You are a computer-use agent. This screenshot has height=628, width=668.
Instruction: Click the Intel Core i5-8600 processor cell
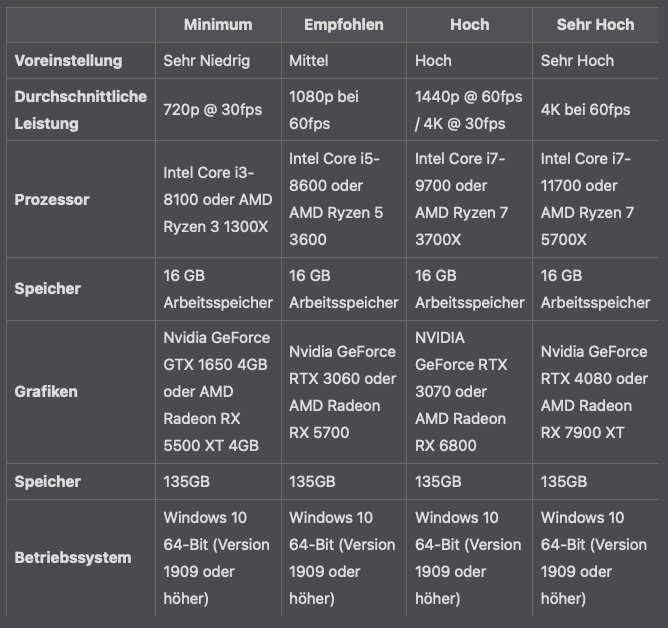coord(342,199)
